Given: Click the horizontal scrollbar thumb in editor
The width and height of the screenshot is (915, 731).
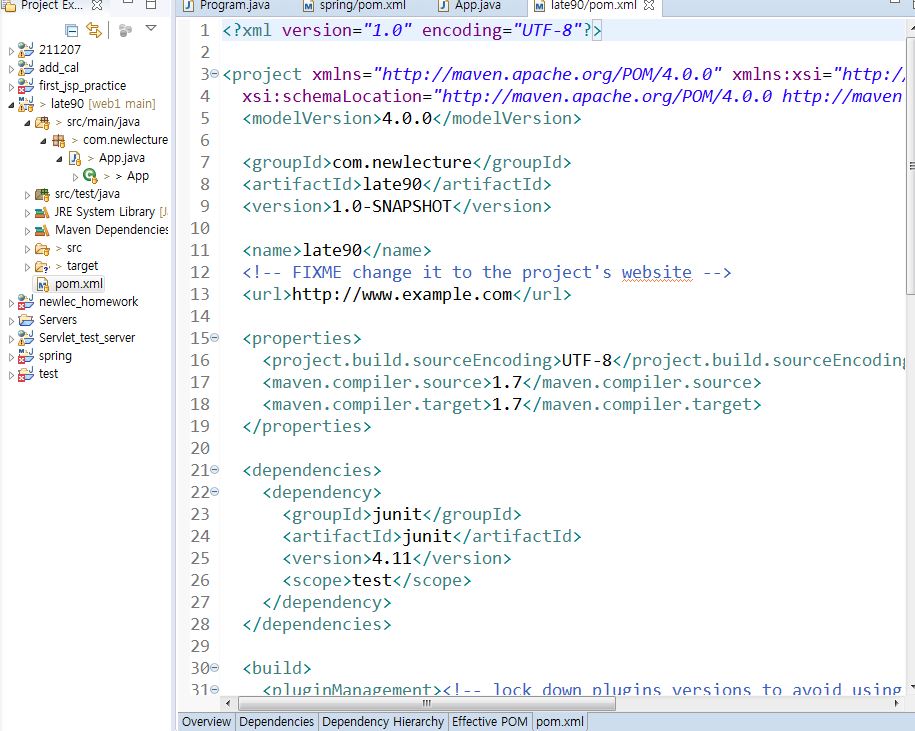Looking at the screenshot, I should point(427,703).
